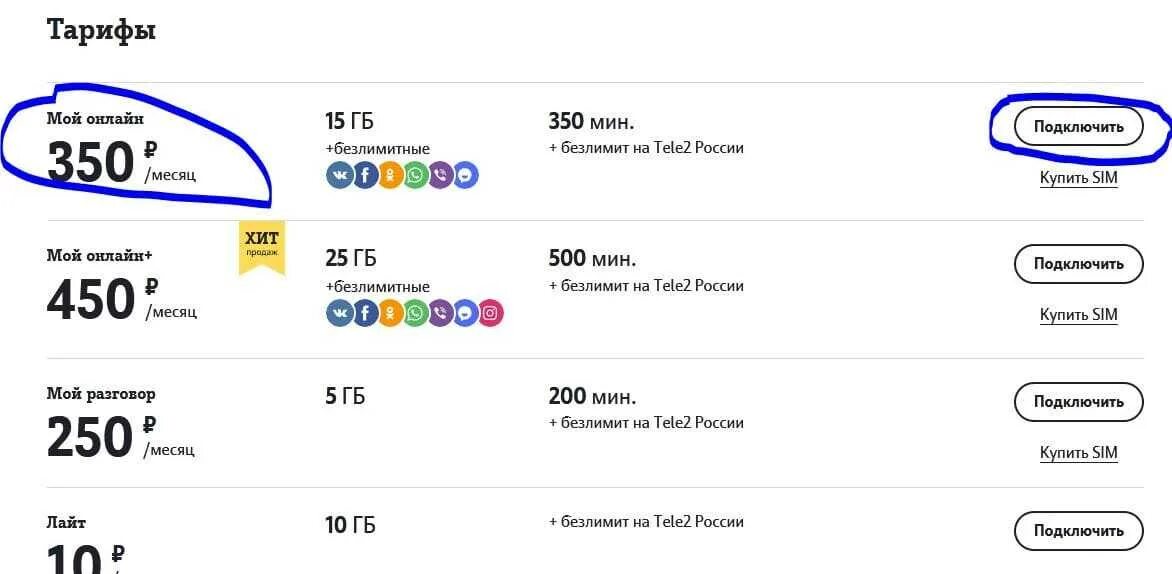Click the Odnoklassniki icon in Мой онлайн row

tap(390, 176)
